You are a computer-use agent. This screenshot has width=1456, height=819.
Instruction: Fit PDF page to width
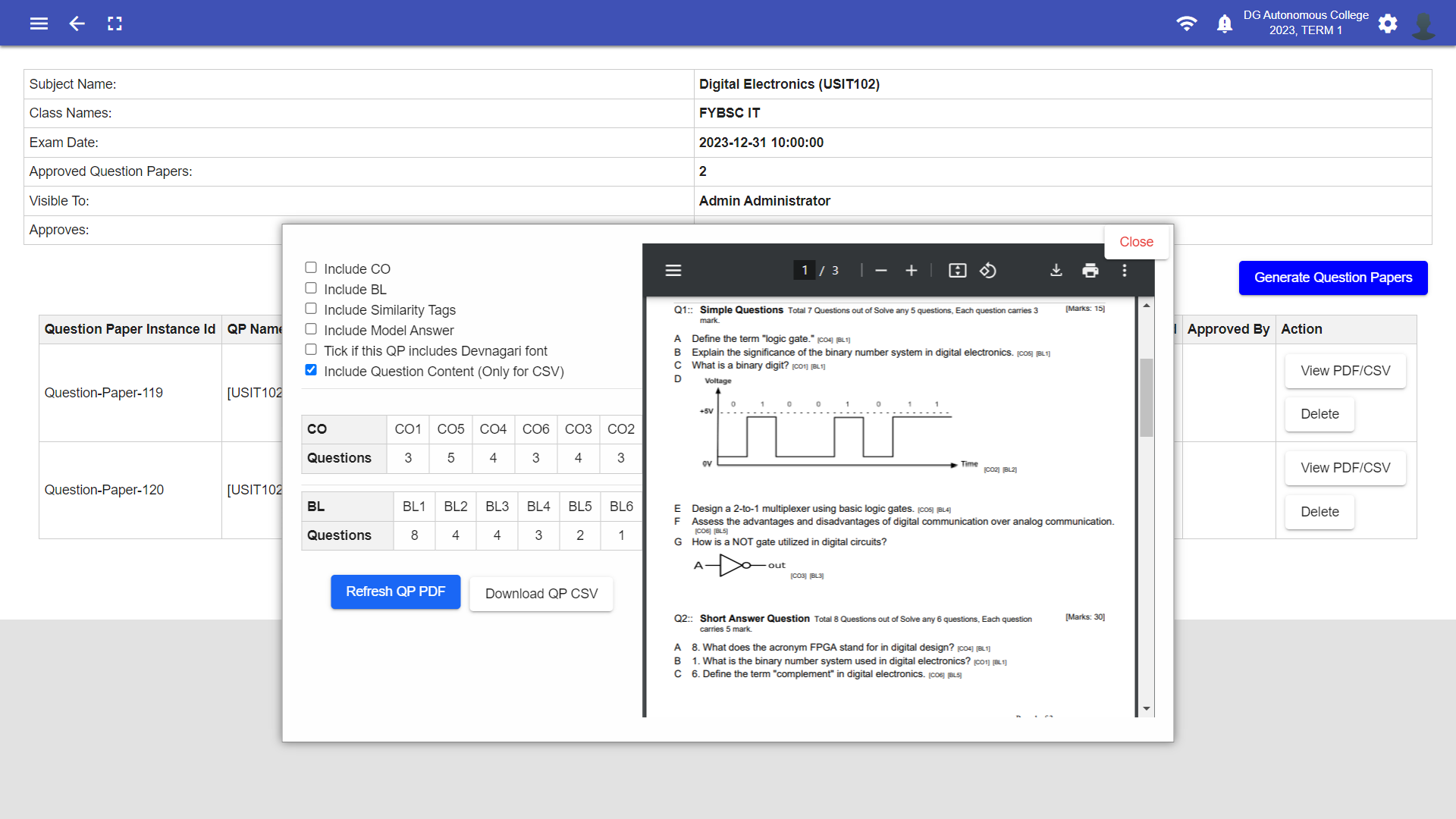(x=958, y=271)
